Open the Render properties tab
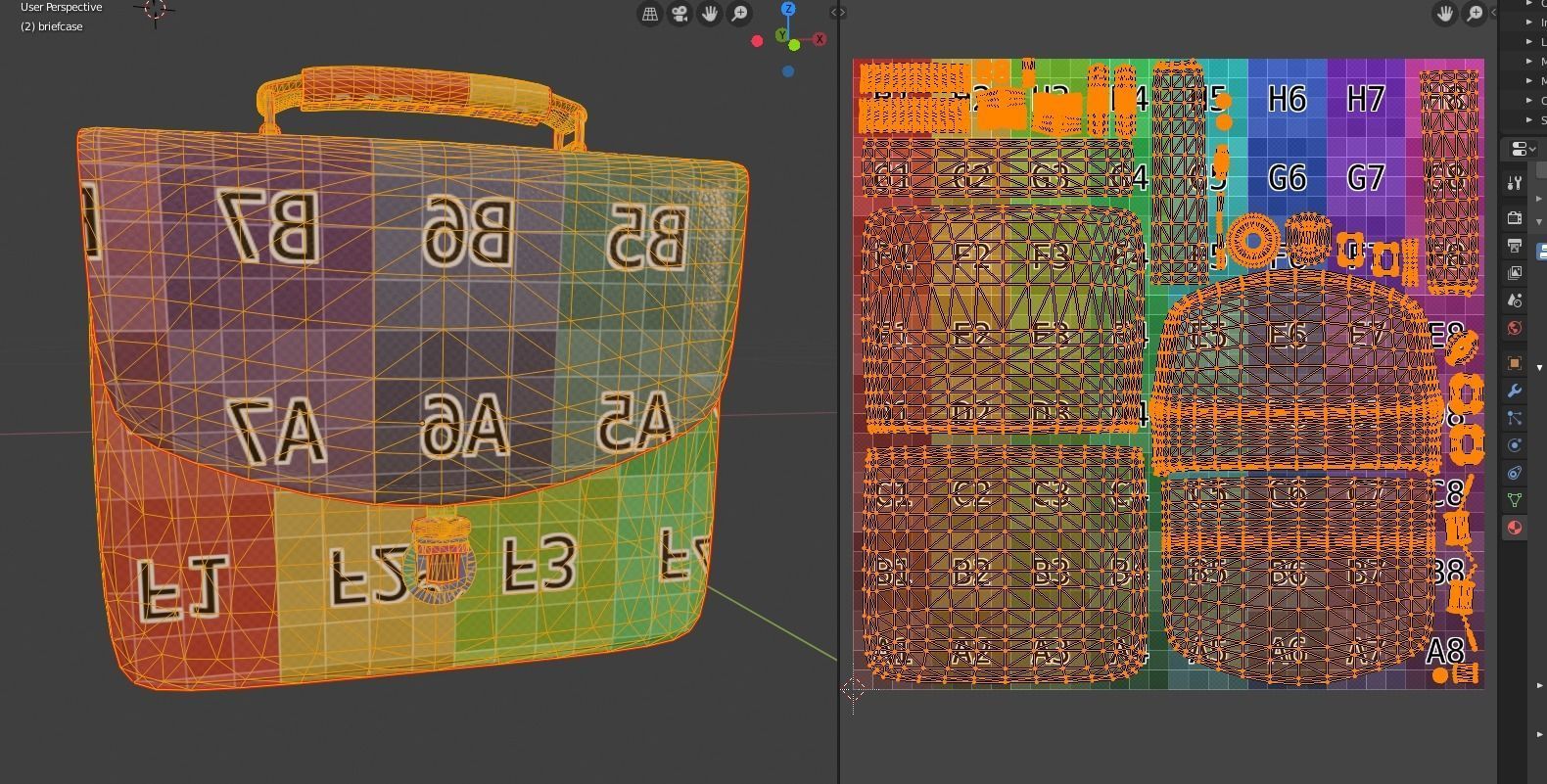Screen dimensions: 1547x784 [x=1515, y=216]
